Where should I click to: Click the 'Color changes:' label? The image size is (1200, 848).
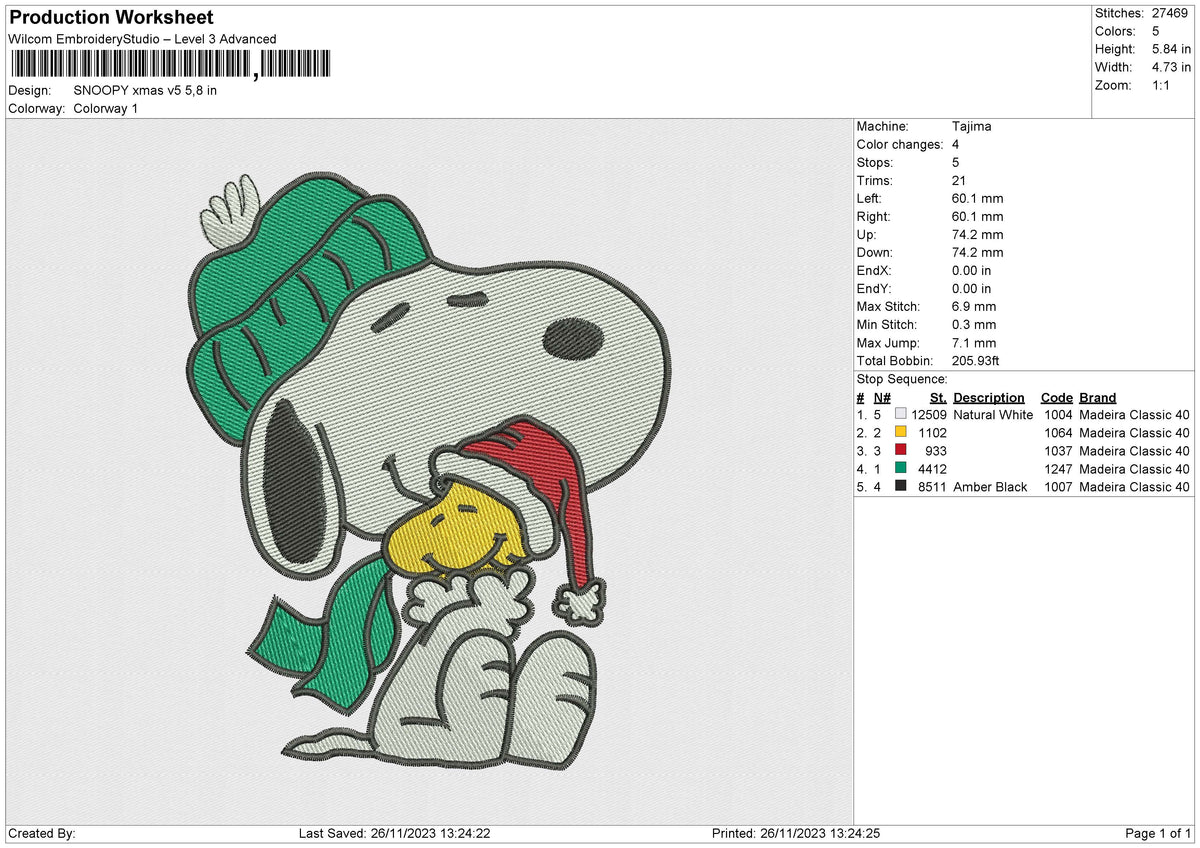(900, 145)
